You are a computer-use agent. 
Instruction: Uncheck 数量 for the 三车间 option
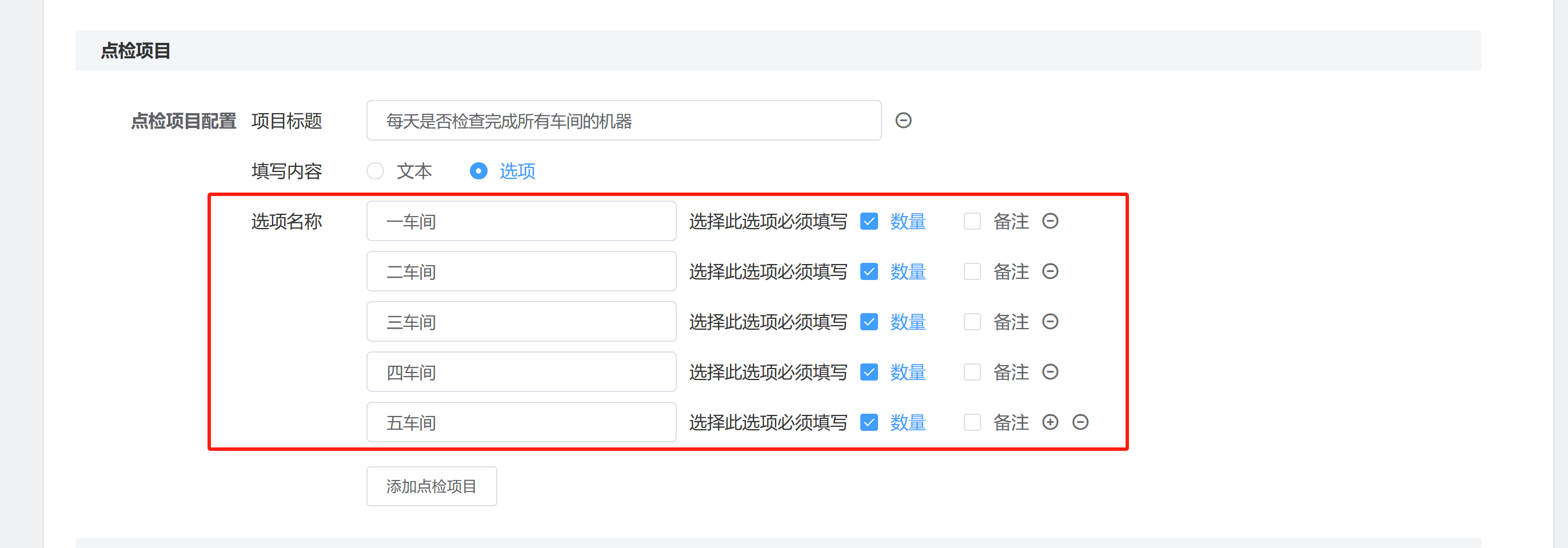click(869, 322)
